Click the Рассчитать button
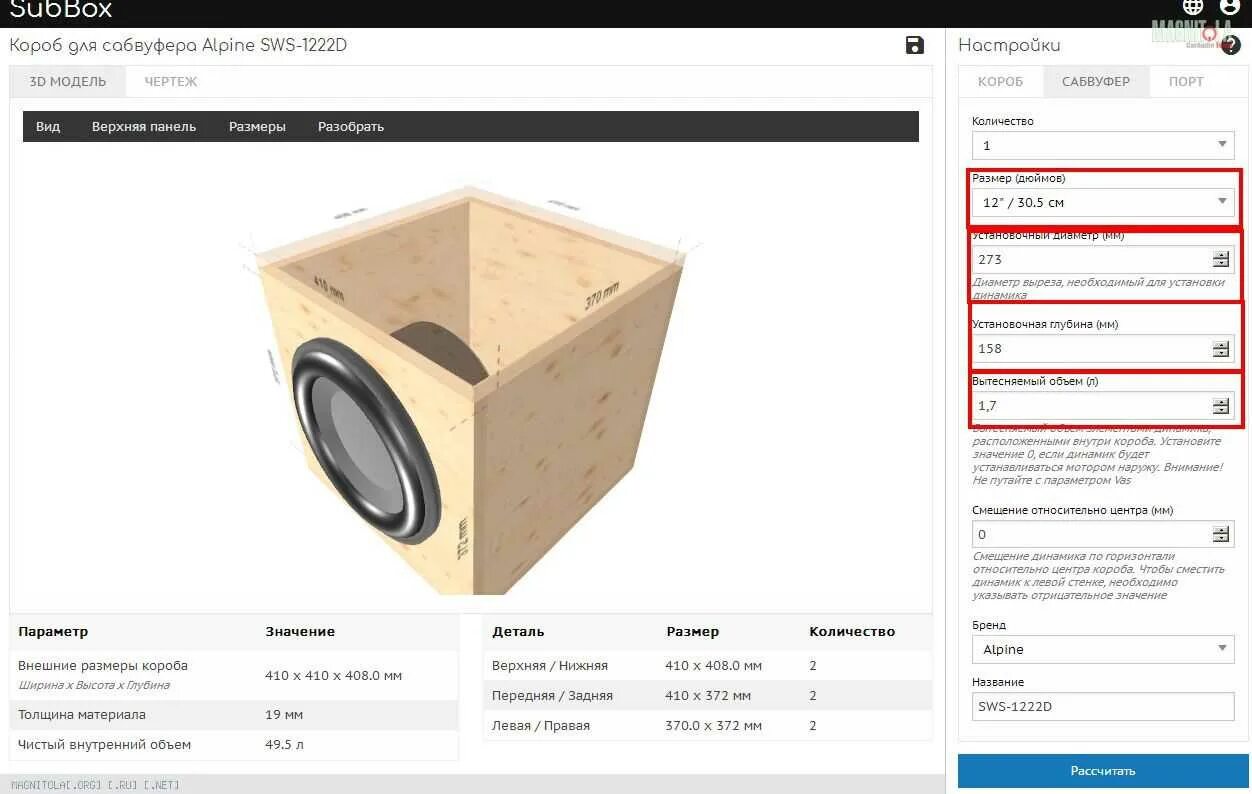Image resolution: width=1252 pixels, height=794 pixels. (x=1103, y=771)
